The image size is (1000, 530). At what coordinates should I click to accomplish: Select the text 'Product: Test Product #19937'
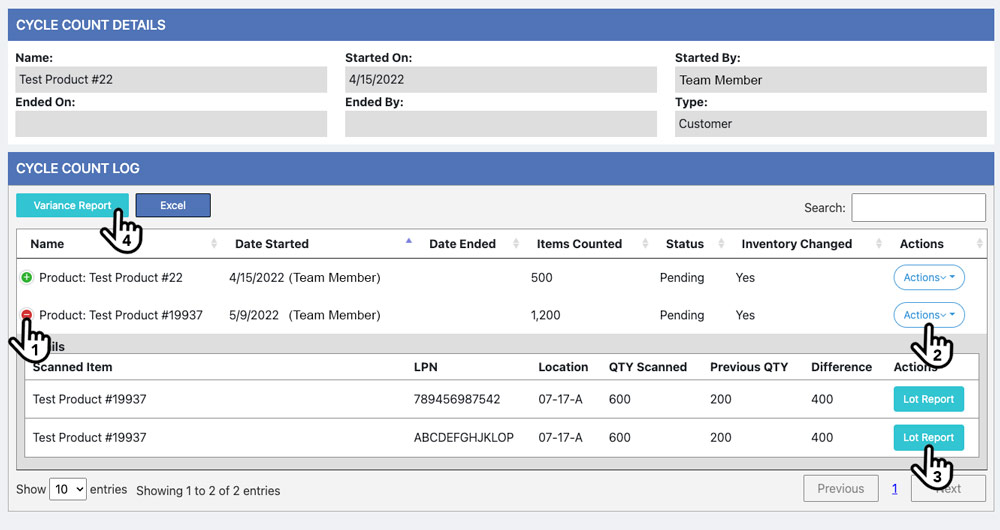pos(121,315)
